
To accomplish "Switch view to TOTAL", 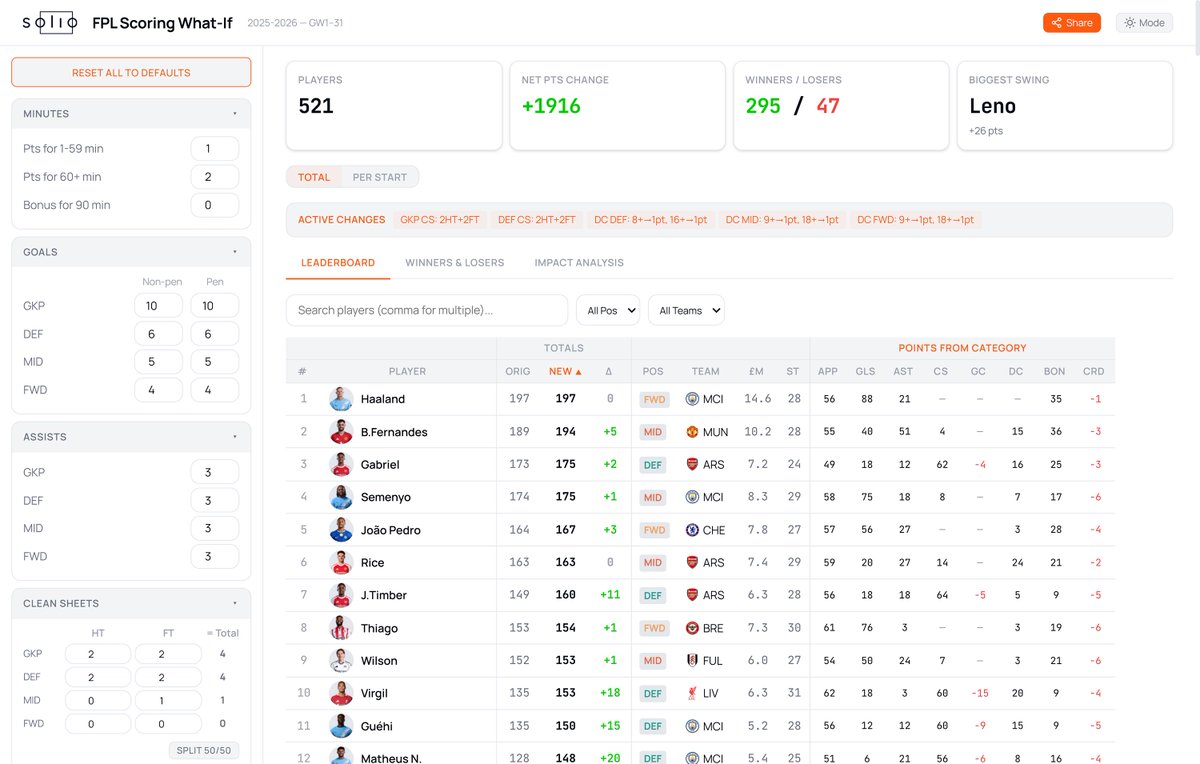I will tap(314, 177).
